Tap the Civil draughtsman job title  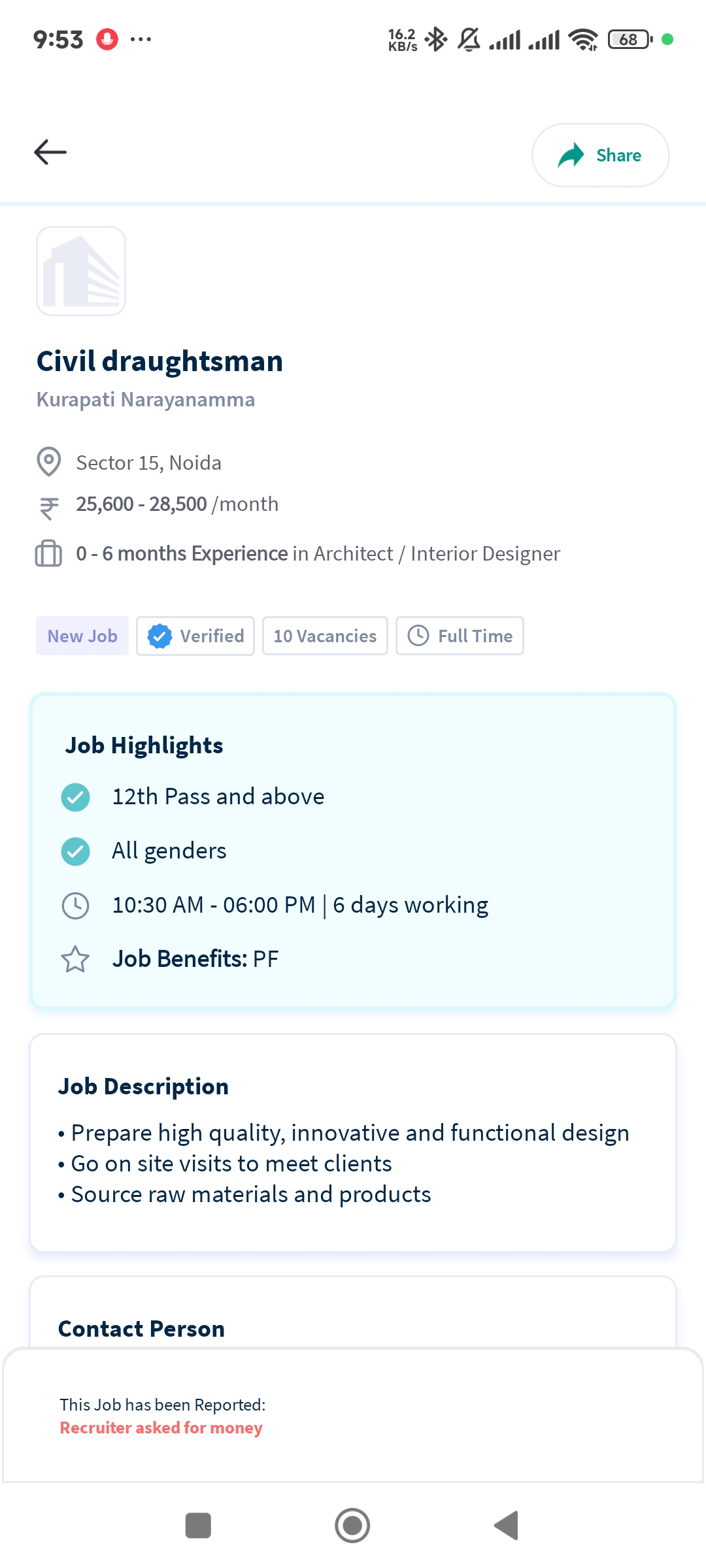pyautogui.click(x=160, y=361)
